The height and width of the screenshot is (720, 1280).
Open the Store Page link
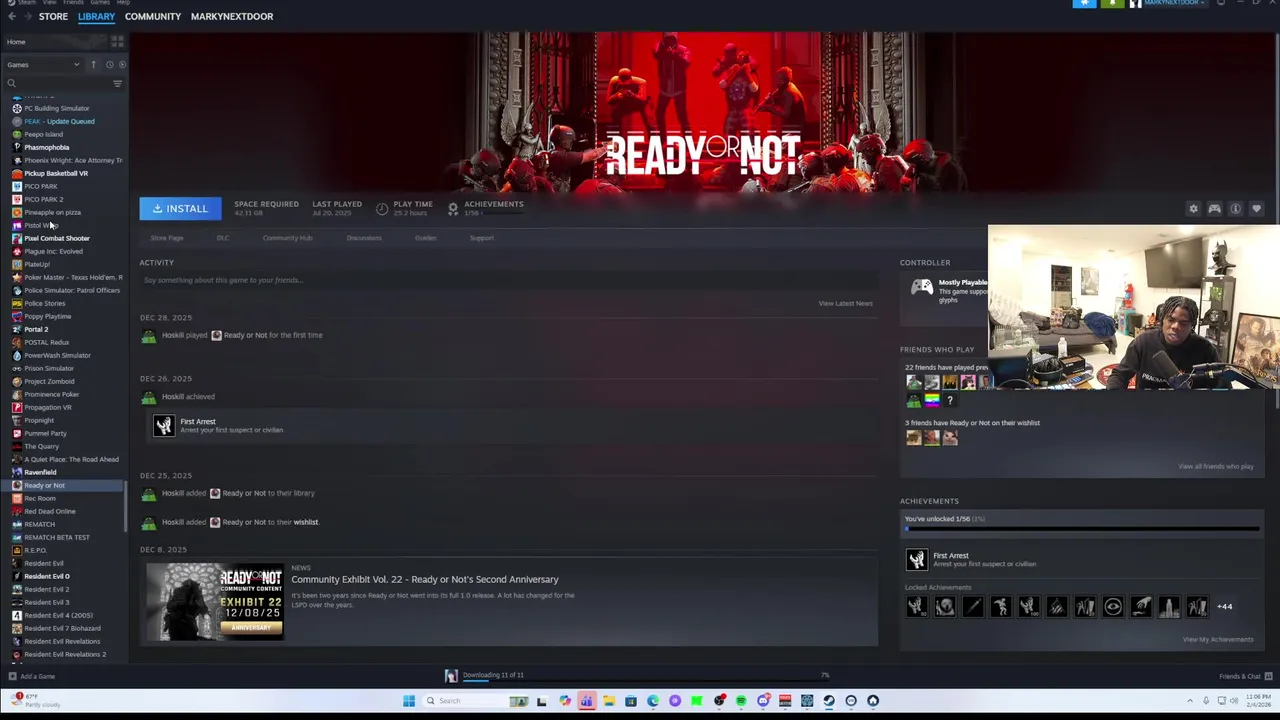(167, 238)
